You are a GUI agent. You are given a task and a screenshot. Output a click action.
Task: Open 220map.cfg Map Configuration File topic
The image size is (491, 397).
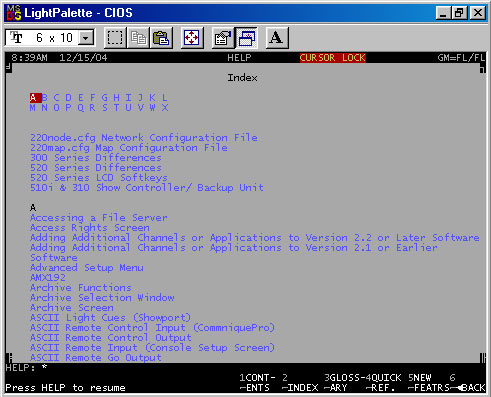point(129,148)
